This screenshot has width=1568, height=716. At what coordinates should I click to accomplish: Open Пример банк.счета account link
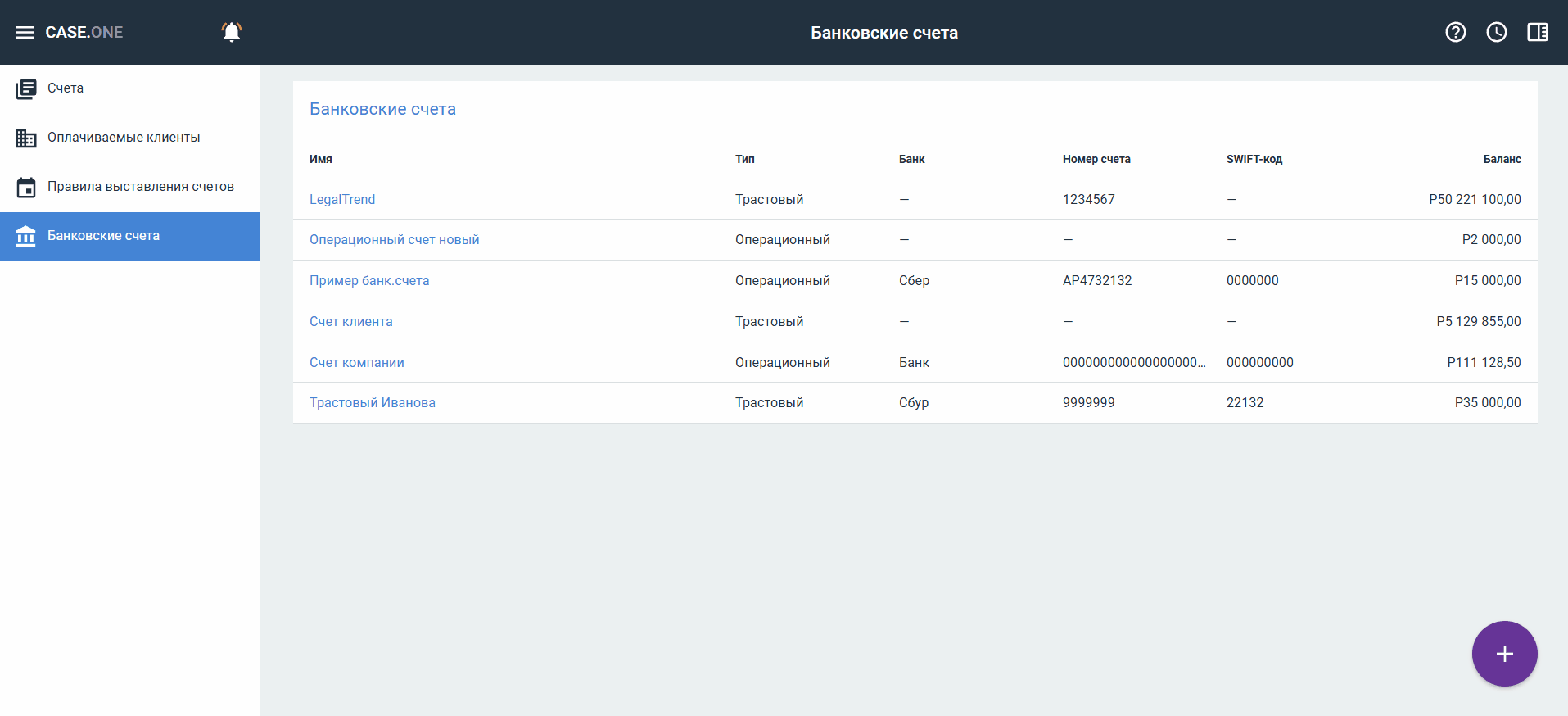(x=369, y=281)
